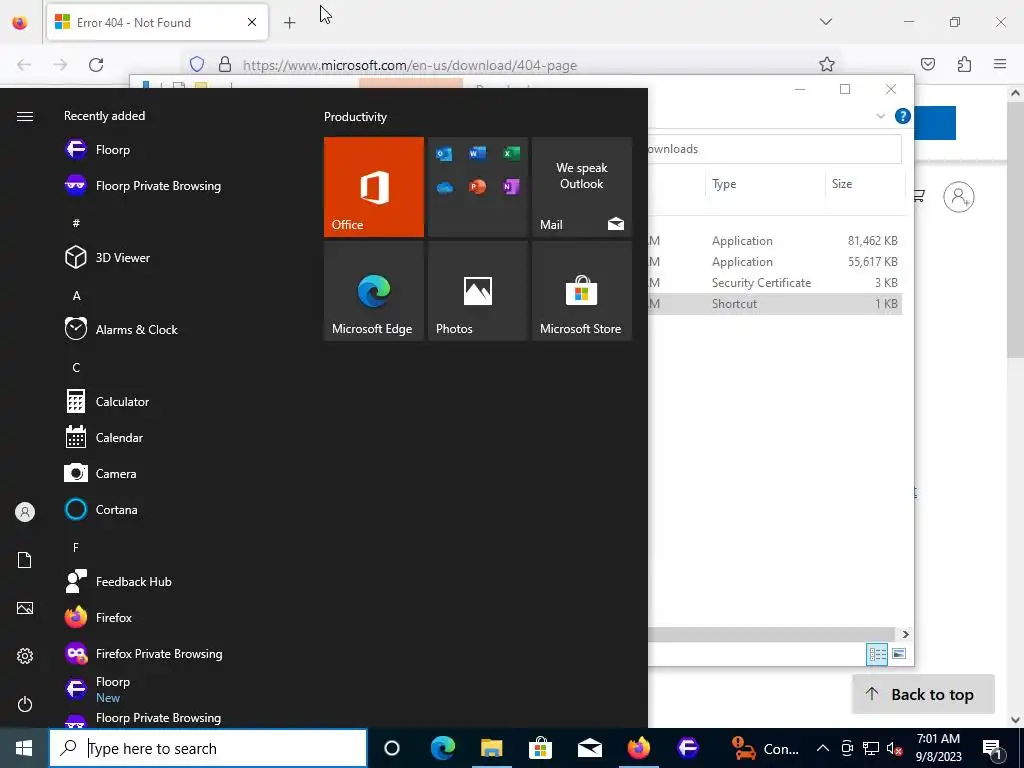Screen dimensions: 1024x768
Task: Open the Microsoft Edge tile
Action: point(374,291)
